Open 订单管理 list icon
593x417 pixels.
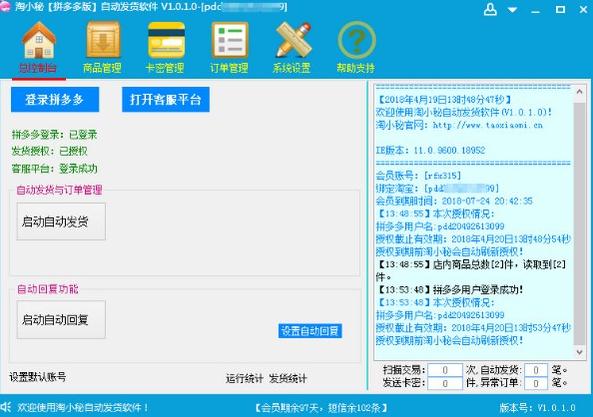(x=229, y=40)
